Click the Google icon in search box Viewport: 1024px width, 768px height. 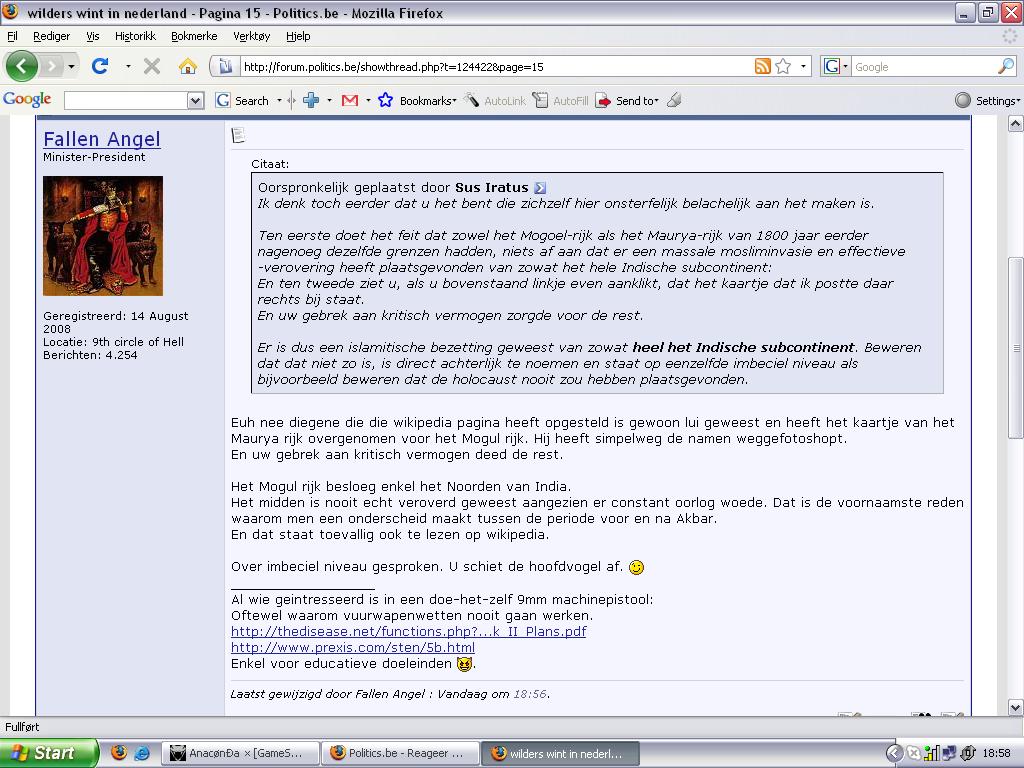click(831, 66)
